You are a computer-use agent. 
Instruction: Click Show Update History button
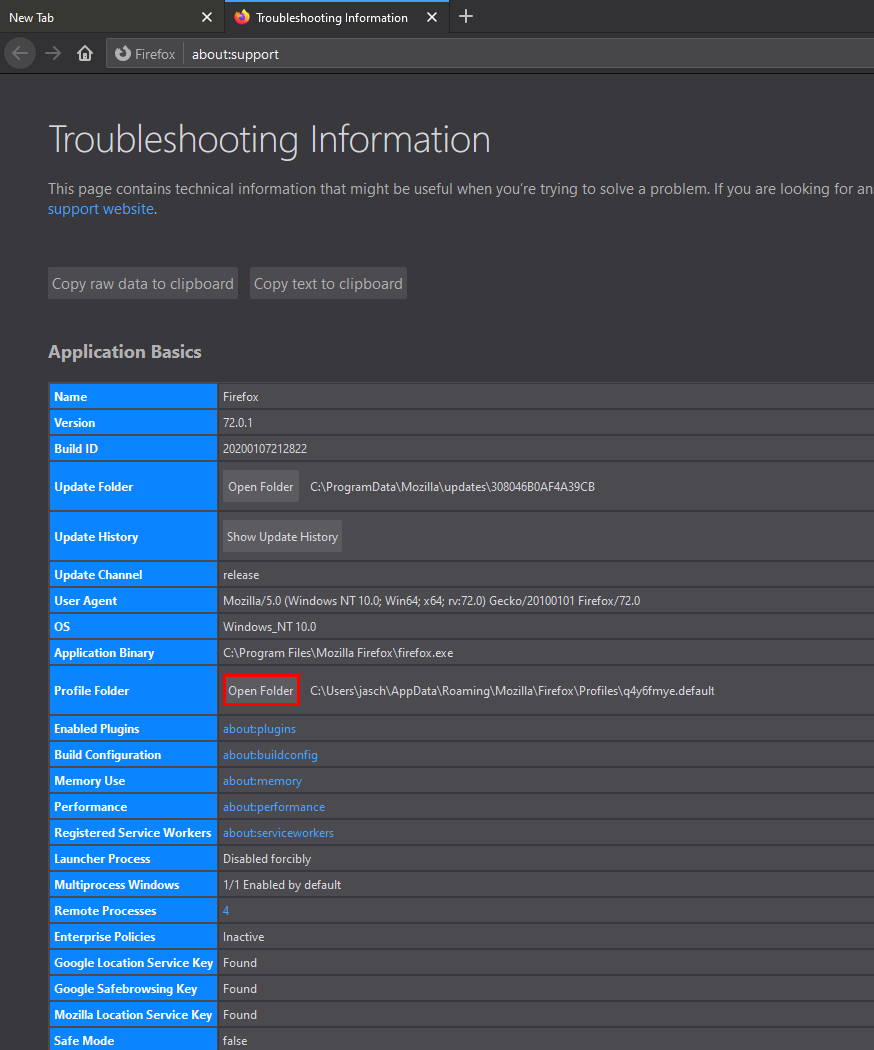282,536
